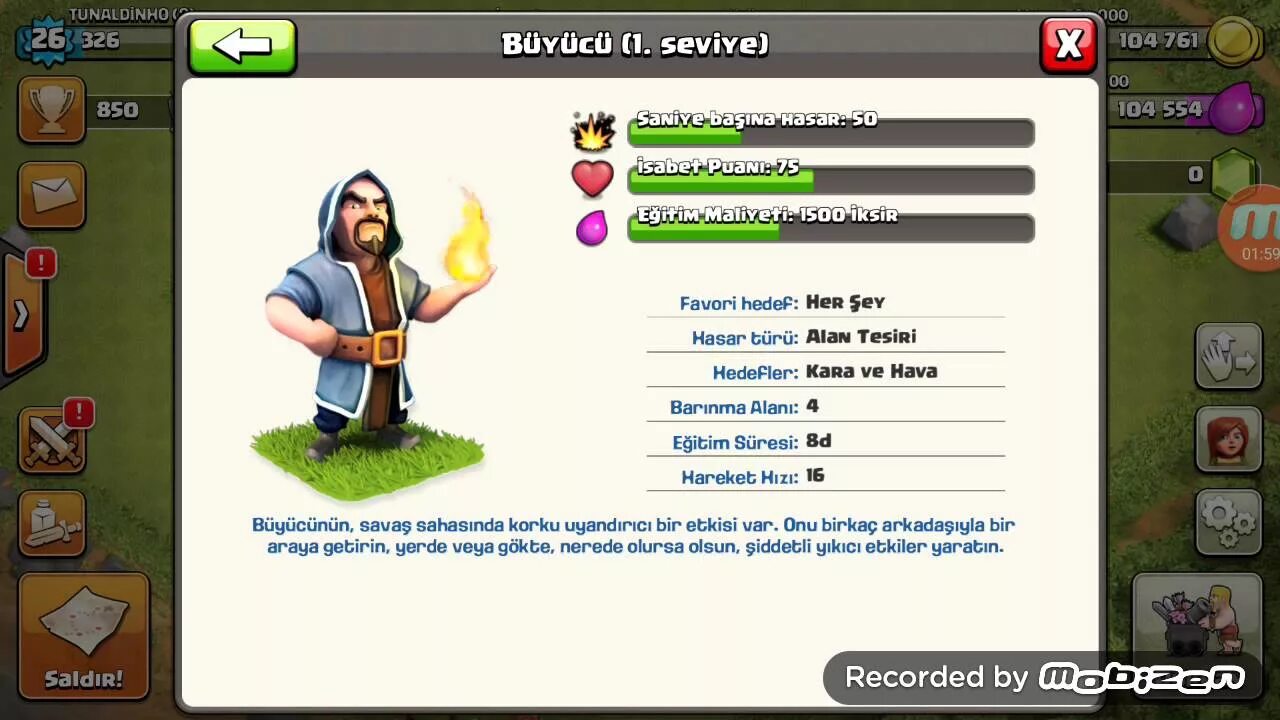Click the İsabet Puanı hitpoints bar
The width and height of the screenshot is (1280, 720).
coord(831,180)
